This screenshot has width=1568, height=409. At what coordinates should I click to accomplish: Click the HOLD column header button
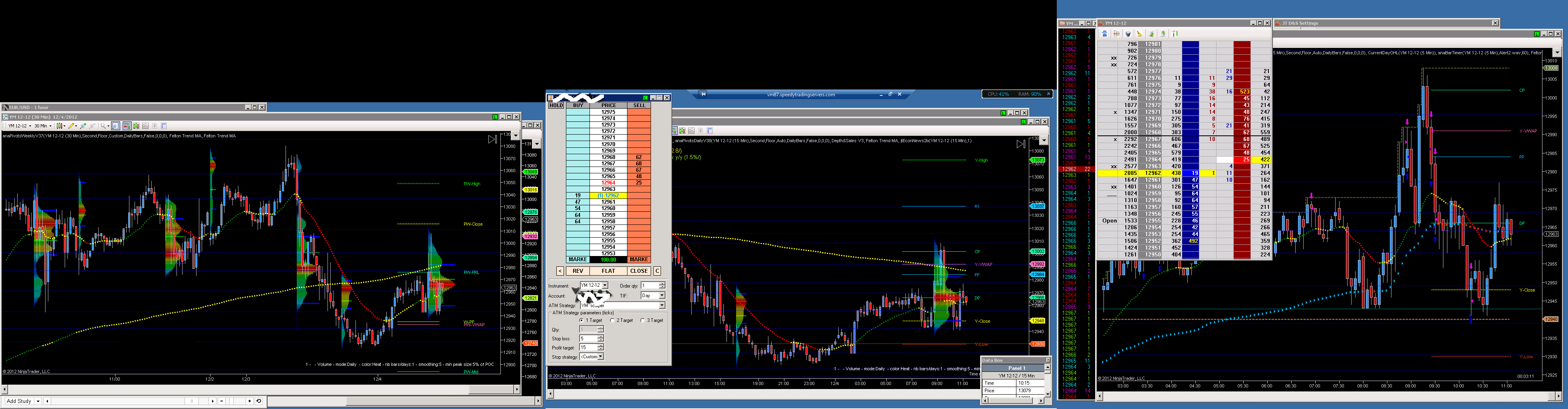tap(556, 105)
